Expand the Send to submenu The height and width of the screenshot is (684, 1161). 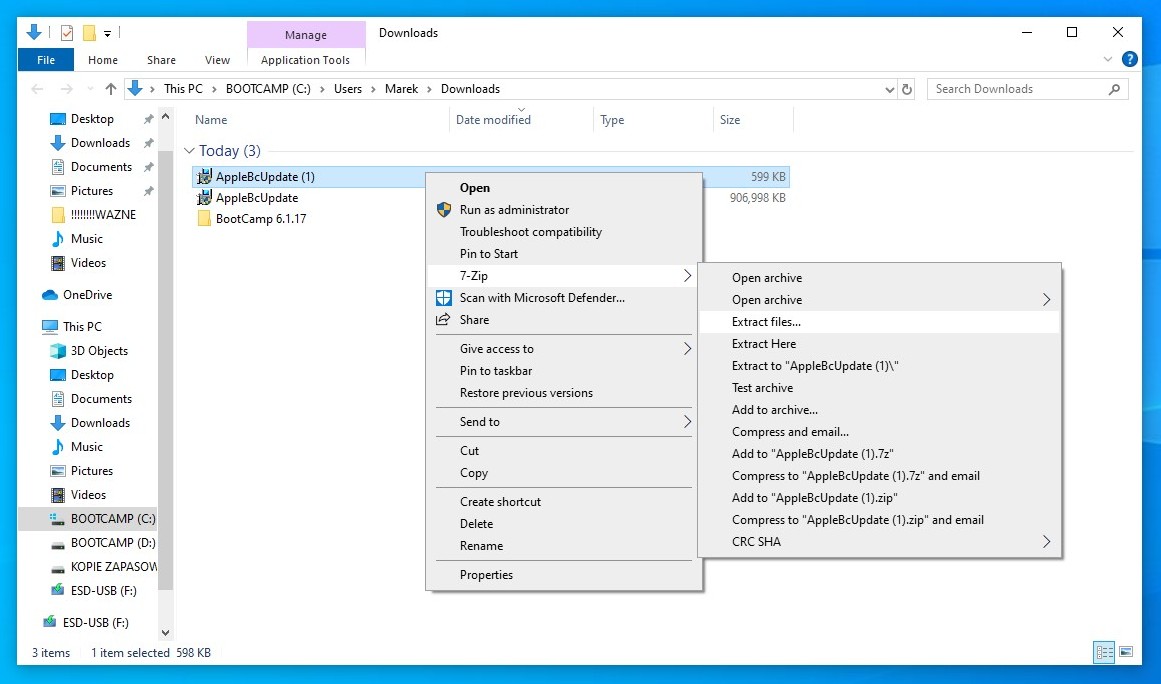pyautogui.click(x=564, y=422)
